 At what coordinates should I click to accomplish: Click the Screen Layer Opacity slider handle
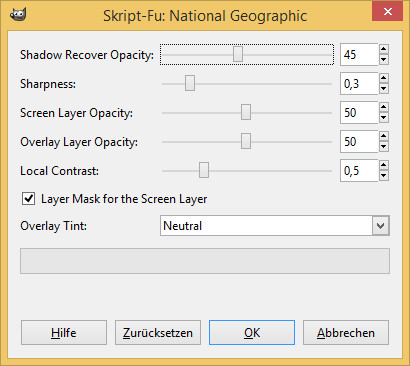(x=246, y=112)
